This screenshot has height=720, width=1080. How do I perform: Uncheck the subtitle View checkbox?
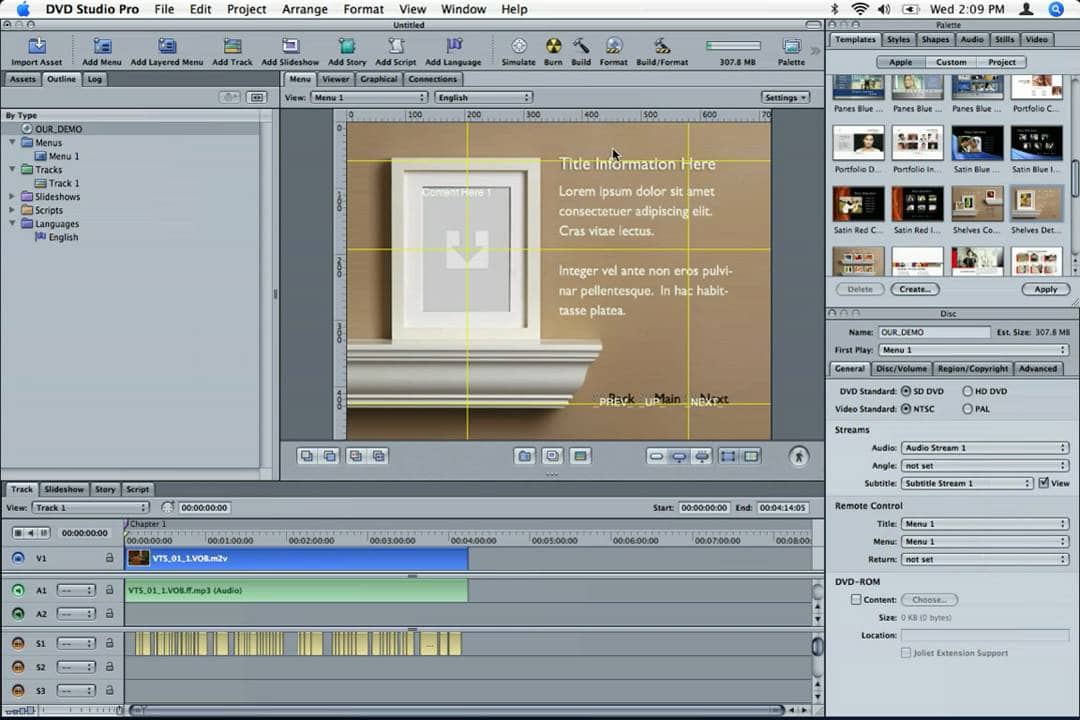(x=1043, y=483)
